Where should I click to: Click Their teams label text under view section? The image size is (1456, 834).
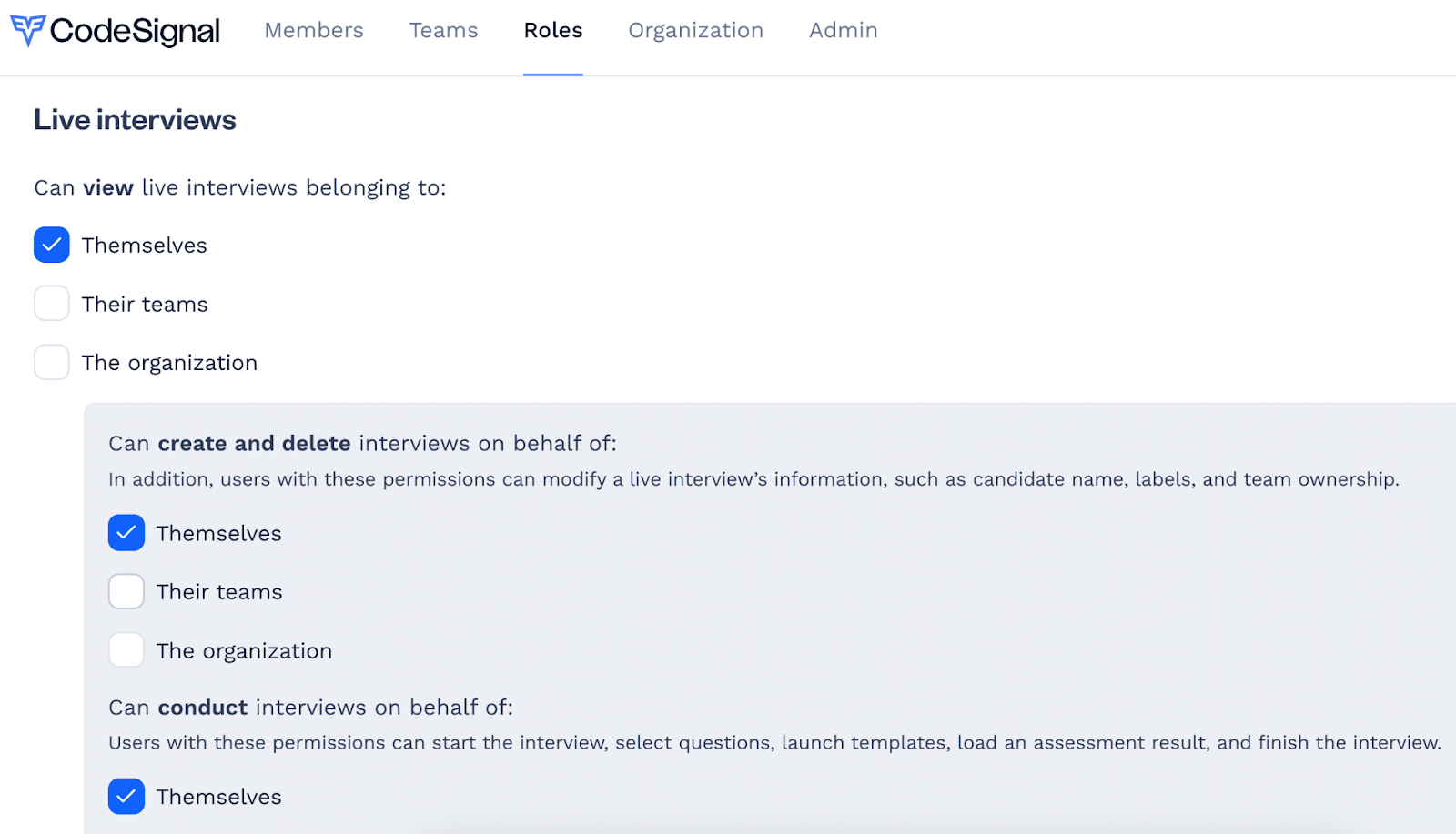pos(145,304)
